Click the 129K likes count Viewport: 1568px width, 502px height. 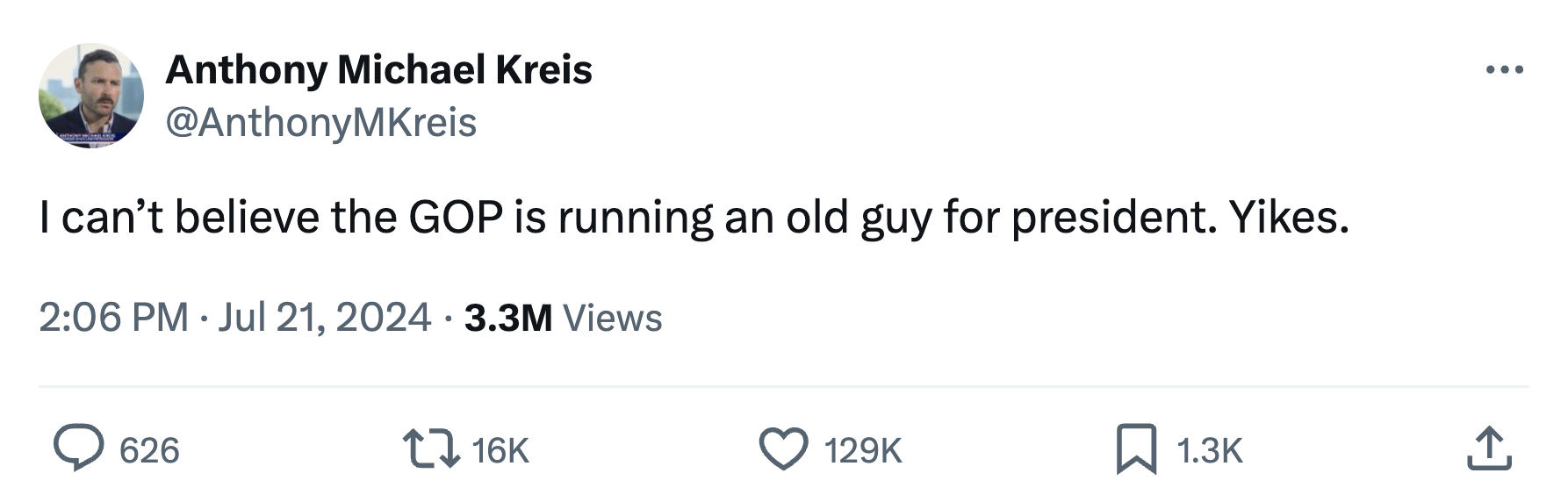[x=863, y=451]
